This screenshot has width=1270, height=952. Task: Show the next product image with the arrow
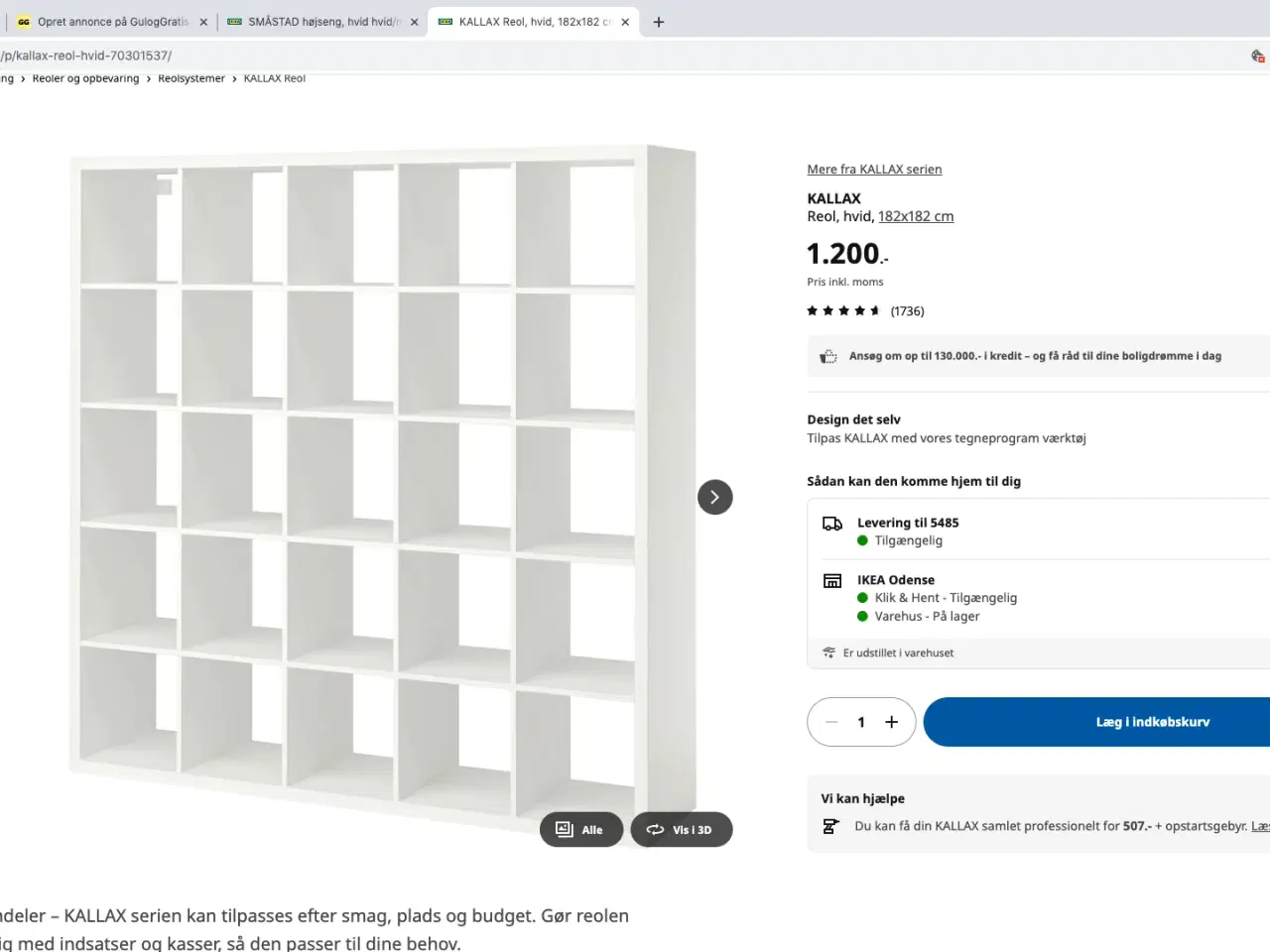coord(714,497)
